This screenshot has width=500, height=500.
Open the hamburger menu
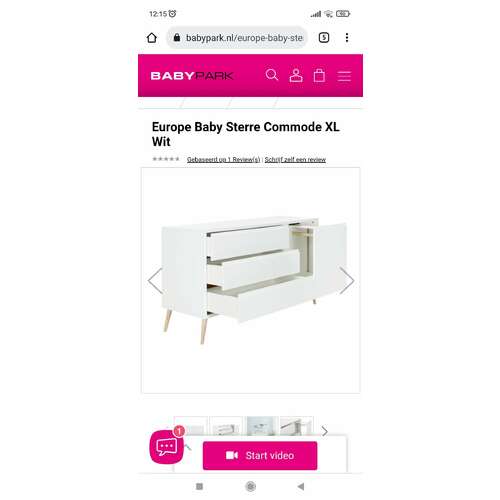tap(344, 76)
